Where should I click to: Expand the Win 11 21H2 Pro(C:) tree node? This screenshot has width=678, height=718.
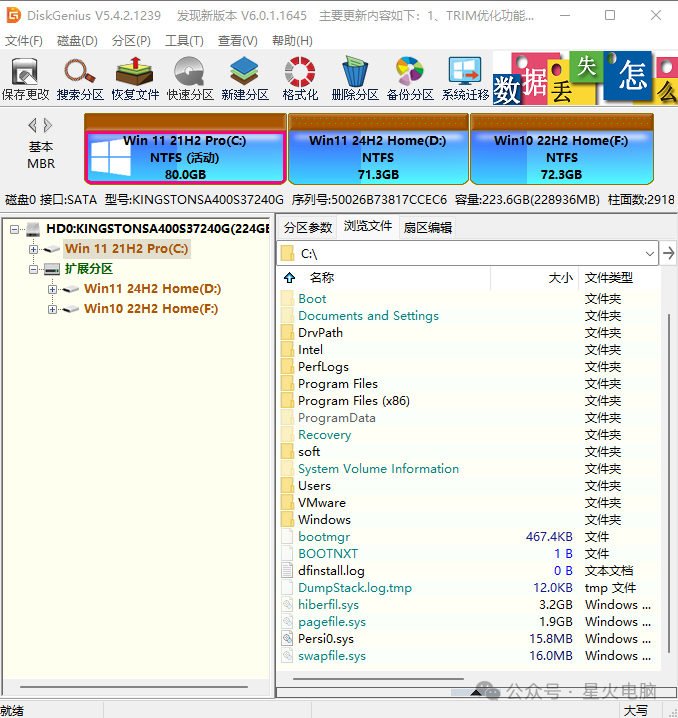(33, 249)
